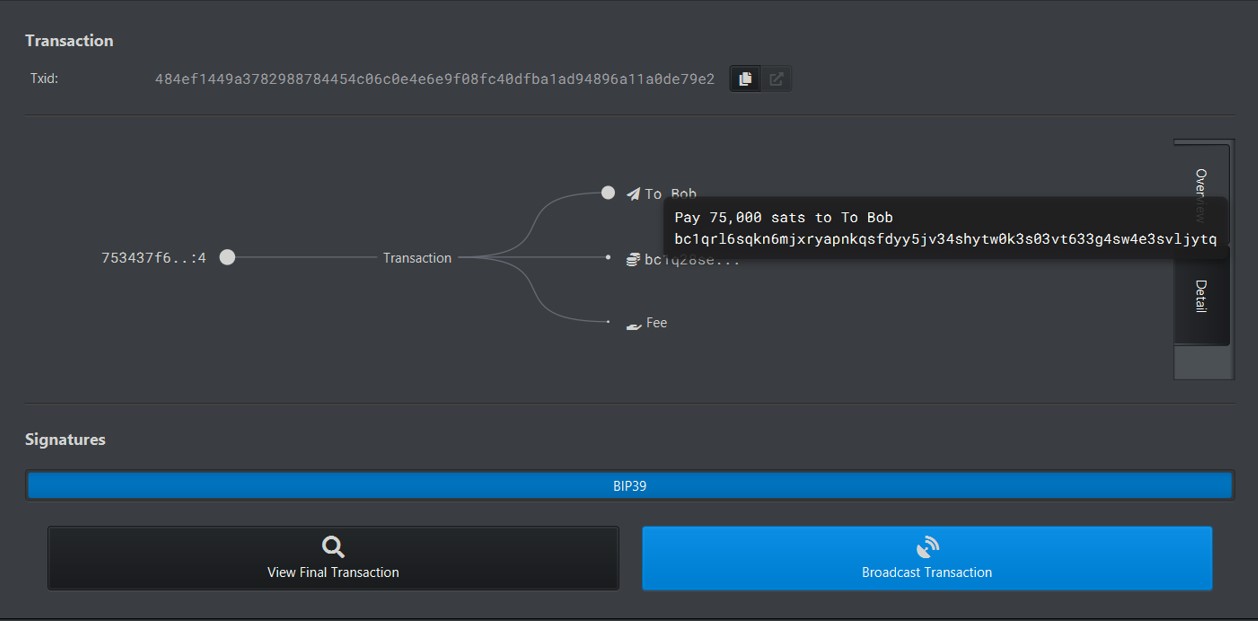Switch to the Detail tab

1201,296
